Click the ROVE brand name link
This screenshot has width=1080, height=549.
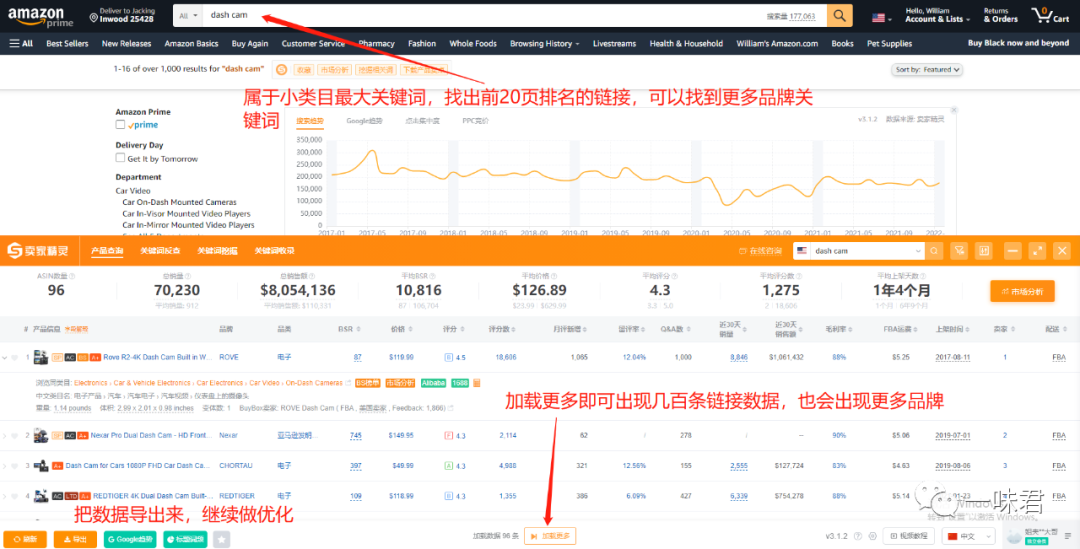(229, 358)
